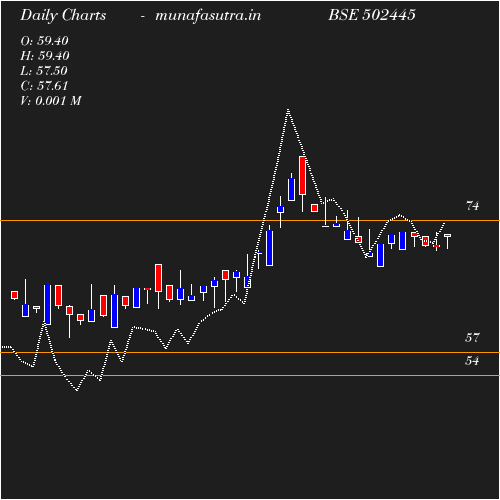Click the low value 'L: 57.50'
Viewport: 500px width, 500px height.
[x=44, y=71]
